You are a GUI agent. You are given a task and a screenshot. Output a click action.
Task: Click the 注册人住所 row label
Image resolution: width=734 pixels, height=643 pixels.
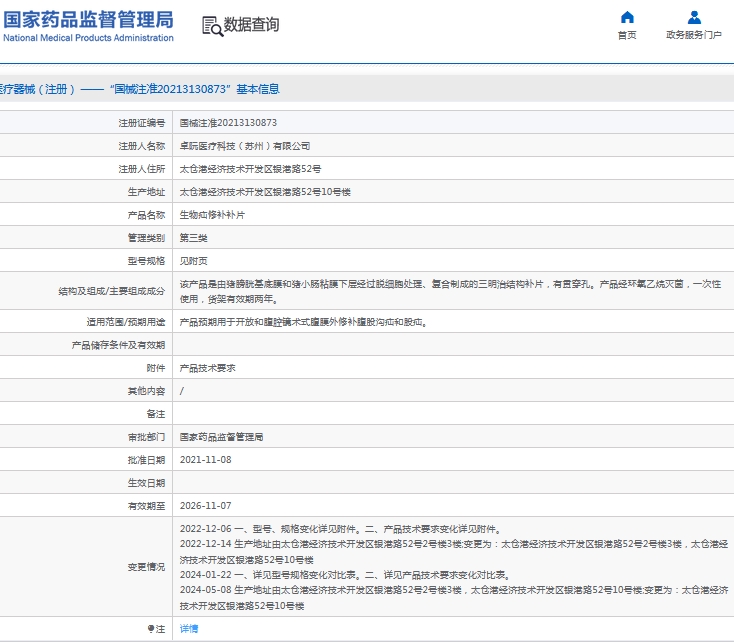(142, 169)
